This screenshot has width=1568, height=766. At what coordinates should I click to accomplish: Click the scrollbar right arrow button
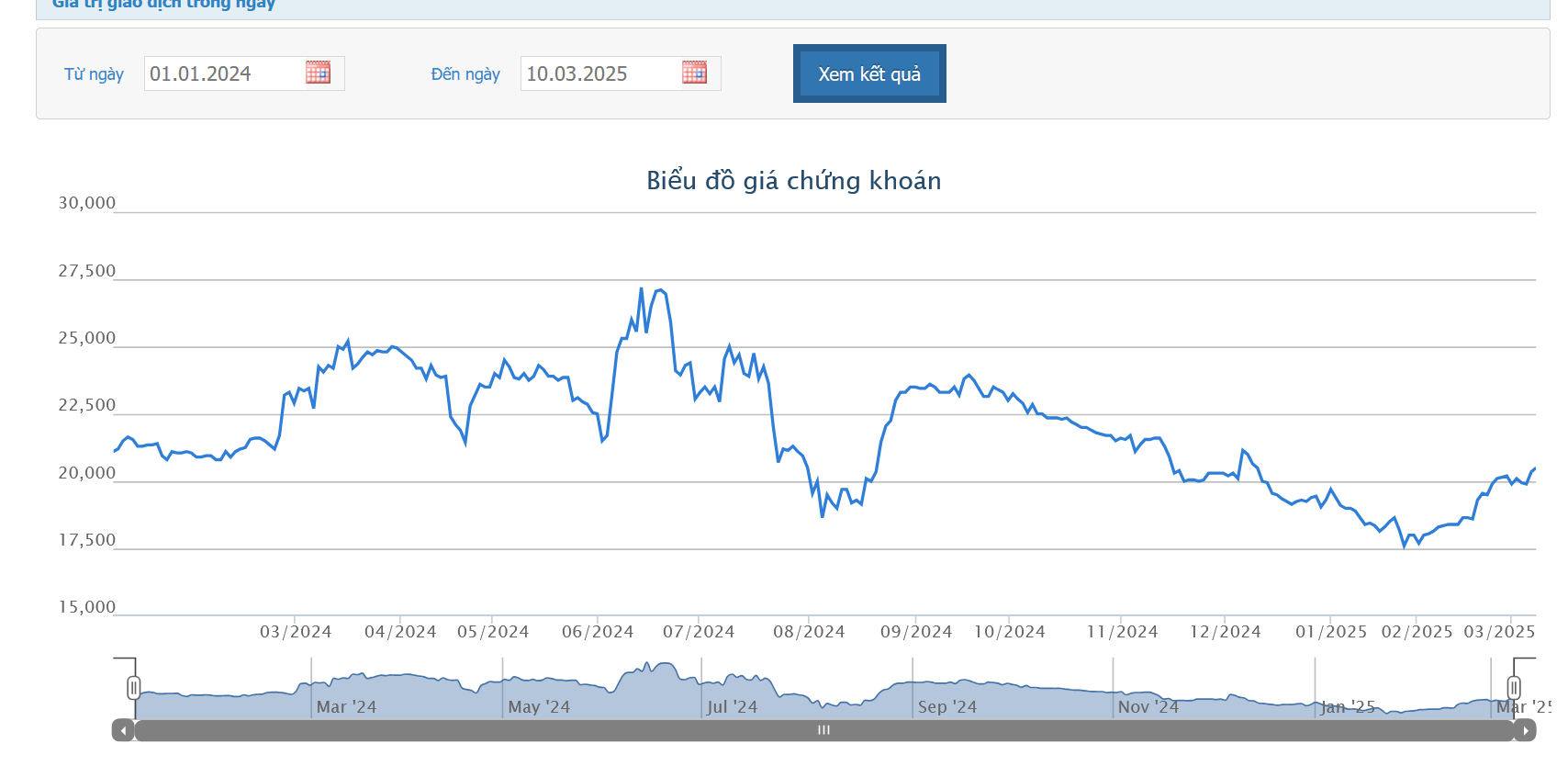(1525, 730)
